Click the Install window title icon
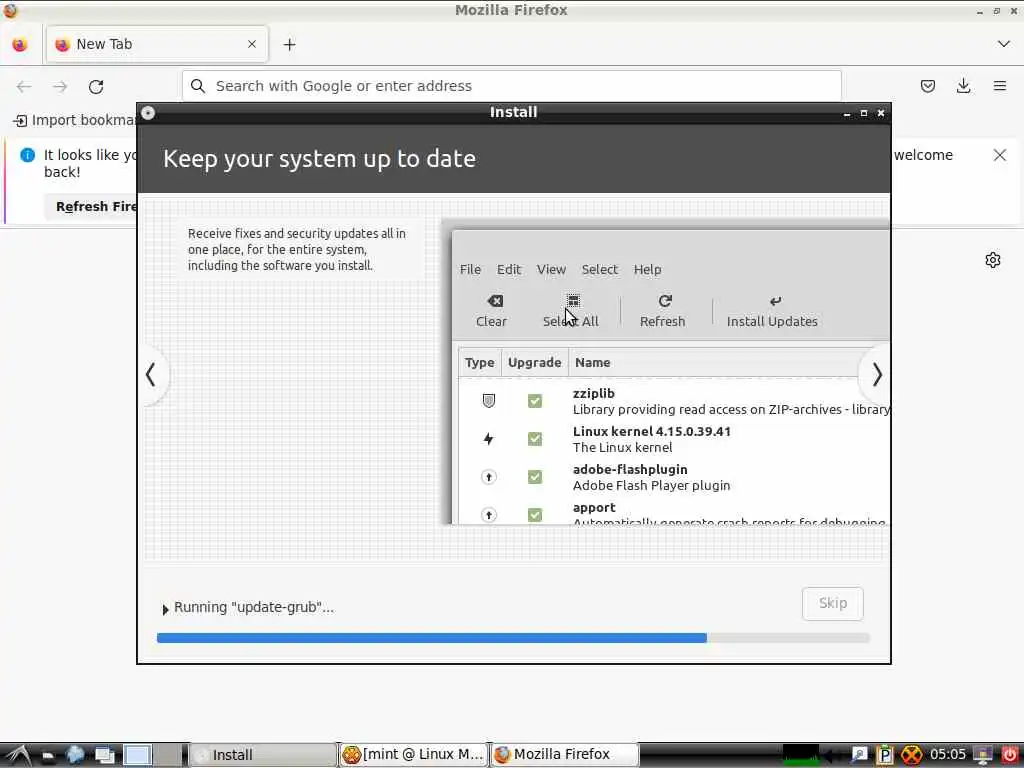Image resolution: width=1024 pixels, height=768 pixels. coord(148,113)
